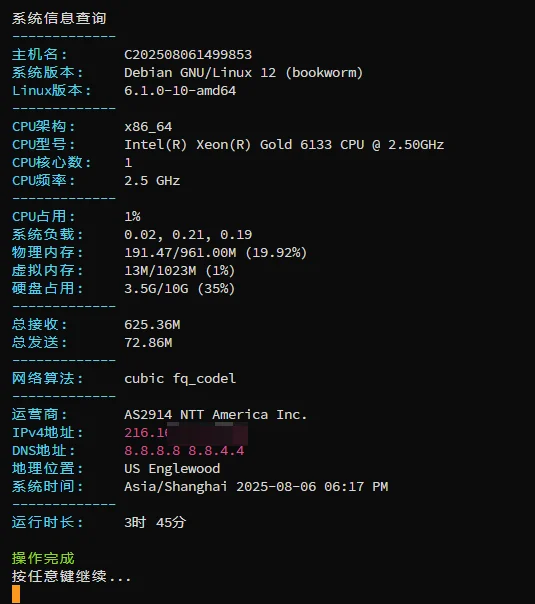Click the US Englewood location value

[172, 469]
